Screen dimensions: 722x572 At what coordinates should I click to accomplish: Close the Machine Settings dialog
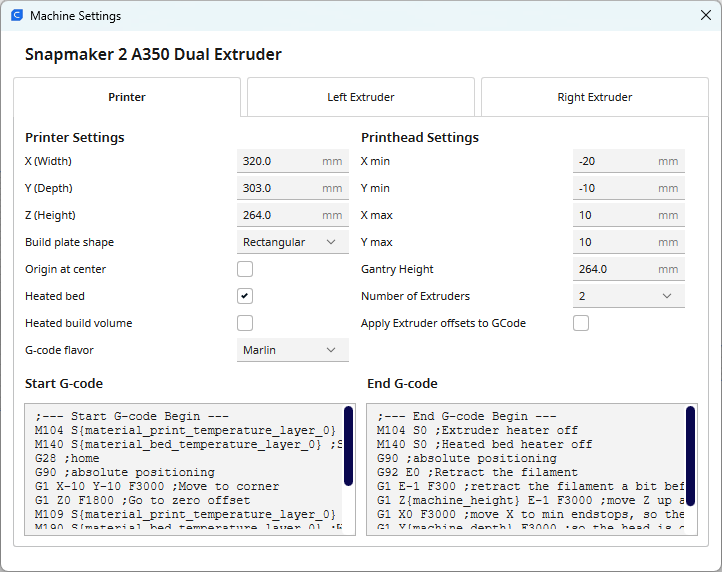click(705, 16)
